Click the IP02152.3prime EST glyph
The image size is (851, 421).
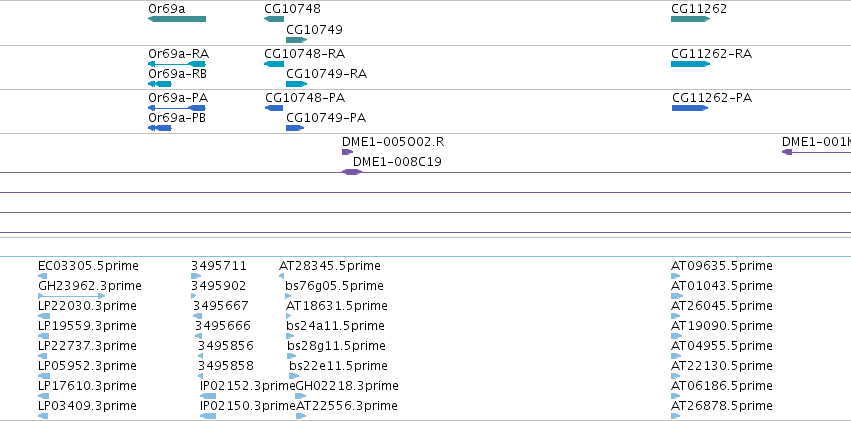208,396
